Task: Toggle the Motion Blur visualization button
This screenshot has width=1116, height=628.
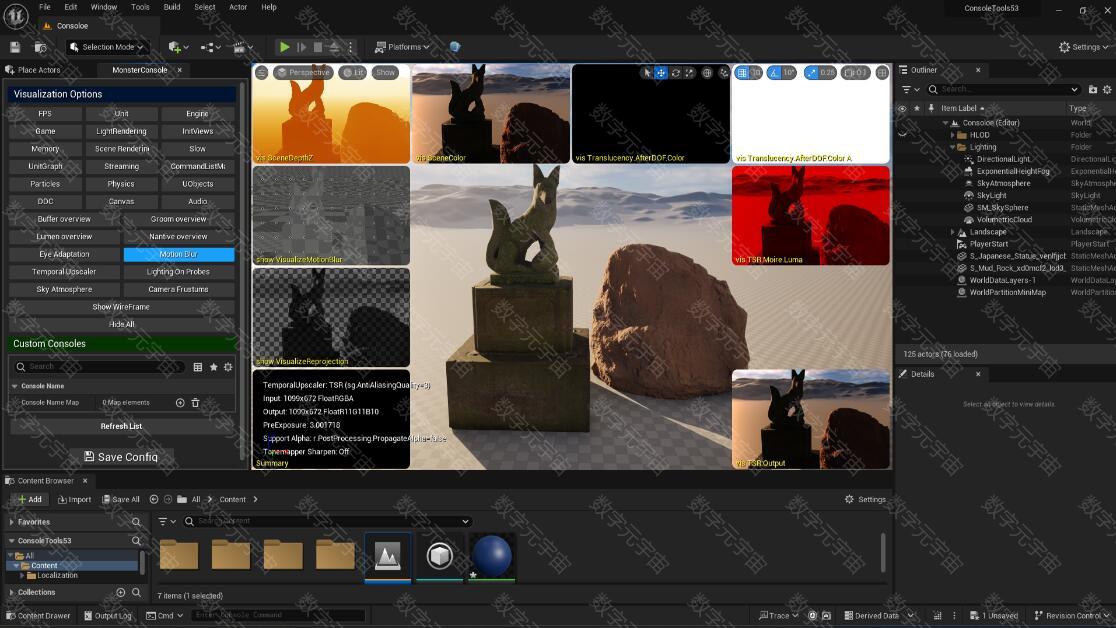Action: click(179, 254)
